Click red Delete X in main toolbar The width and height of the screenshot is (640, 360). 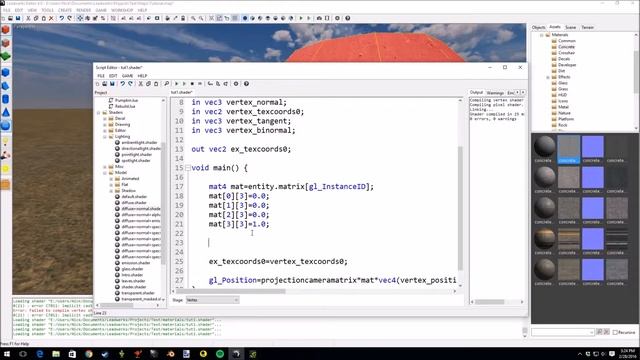(51, 18)
